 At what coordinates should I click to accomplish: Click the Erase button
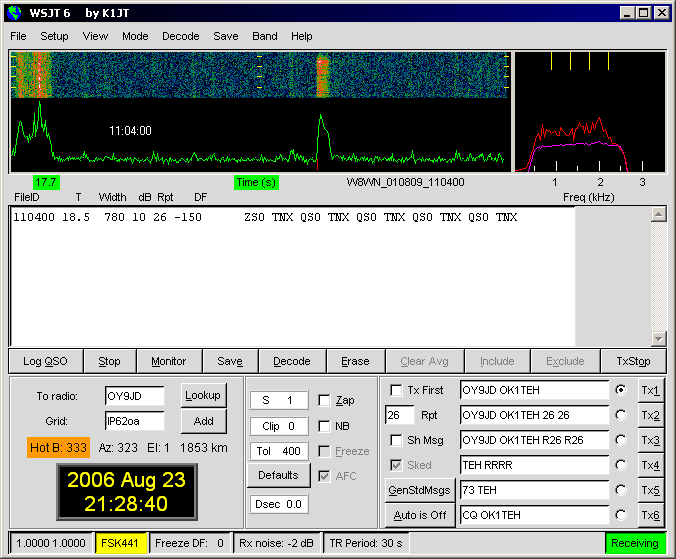pyautogui.click(x=355, y=361)
